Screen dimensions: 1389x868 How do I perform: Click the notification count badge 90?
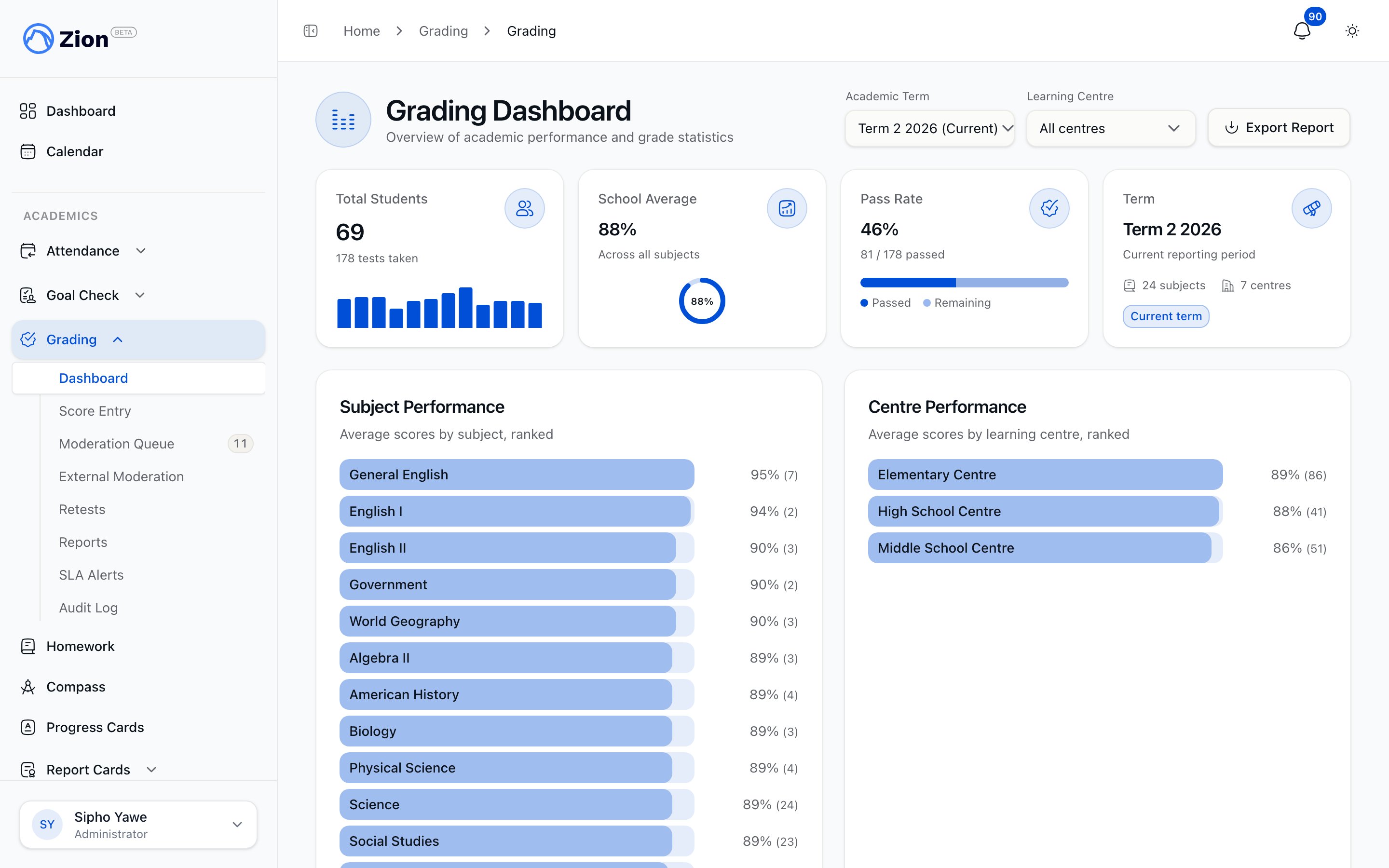pyautogui.click(x=1315, y=17)
